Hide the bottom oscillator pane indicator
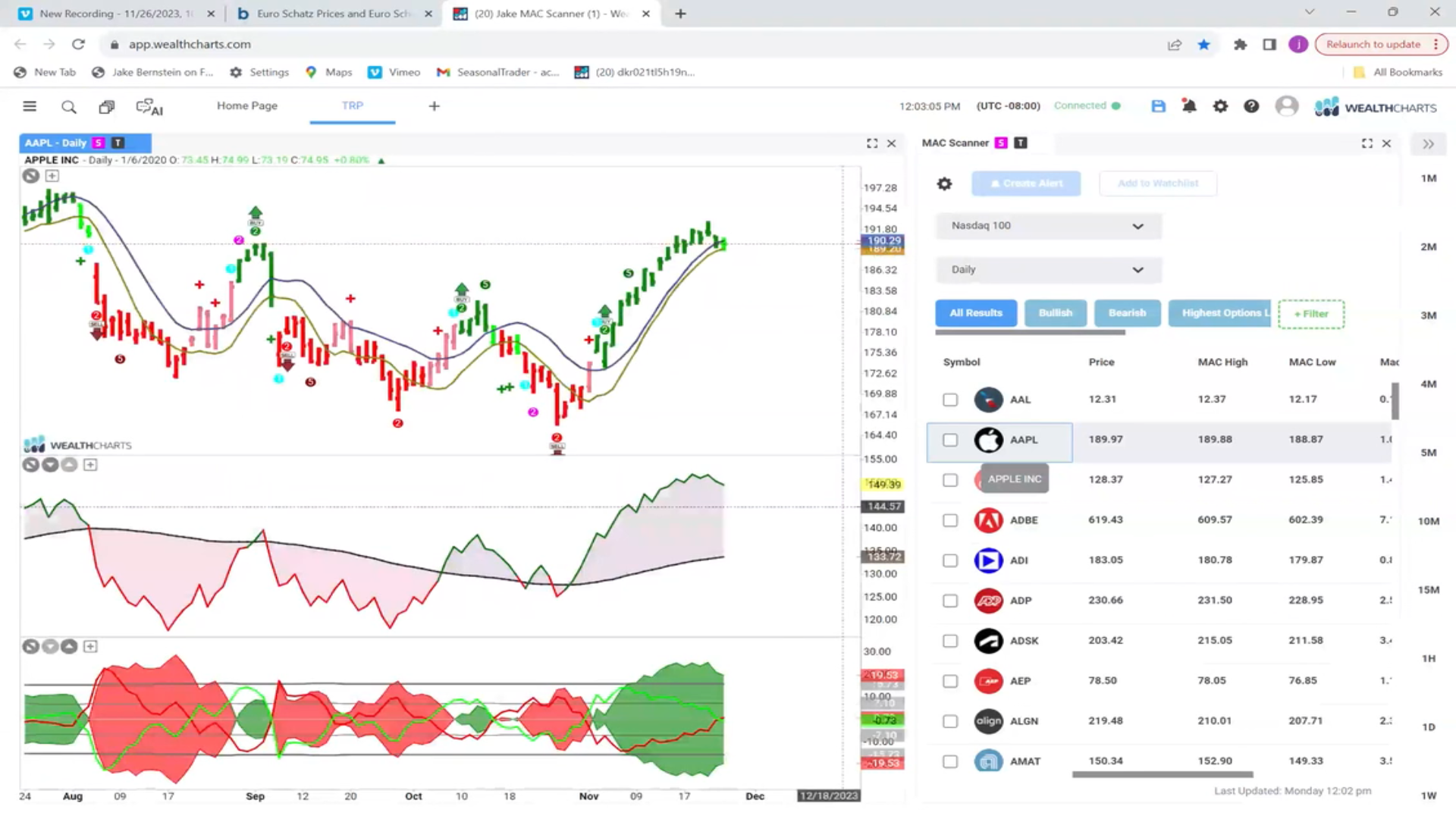 30,647
